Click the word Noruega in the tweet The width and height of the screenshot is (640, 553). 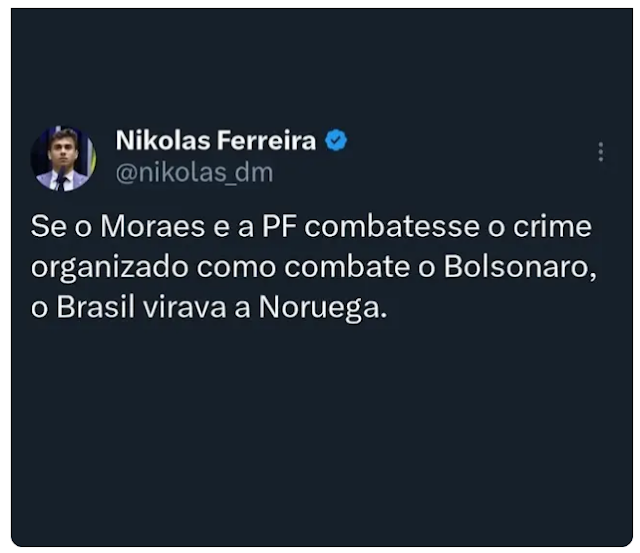pyautogui.click(x=322, y=307)
